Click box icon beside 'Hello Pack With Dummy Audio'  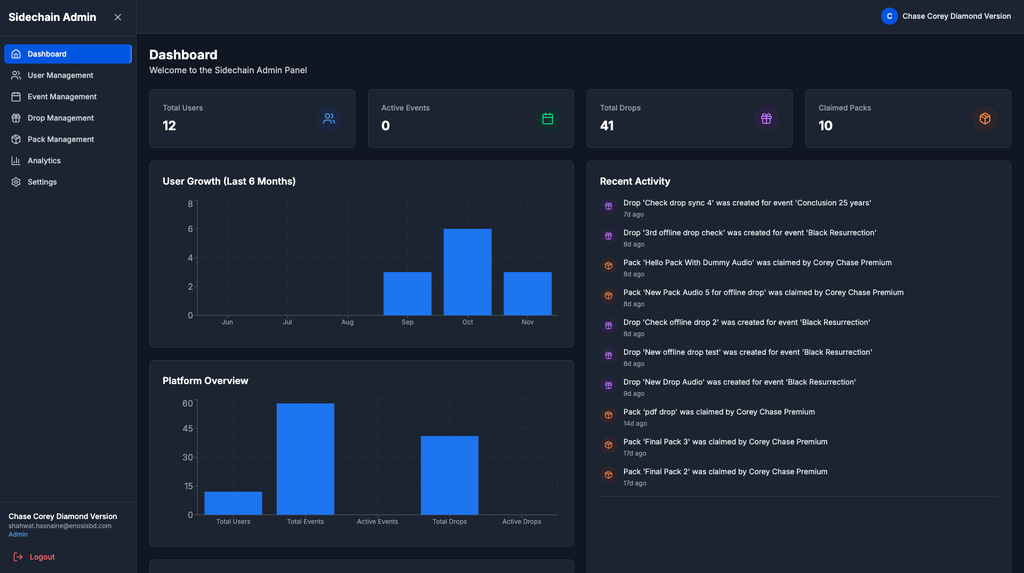click(609, 266)
